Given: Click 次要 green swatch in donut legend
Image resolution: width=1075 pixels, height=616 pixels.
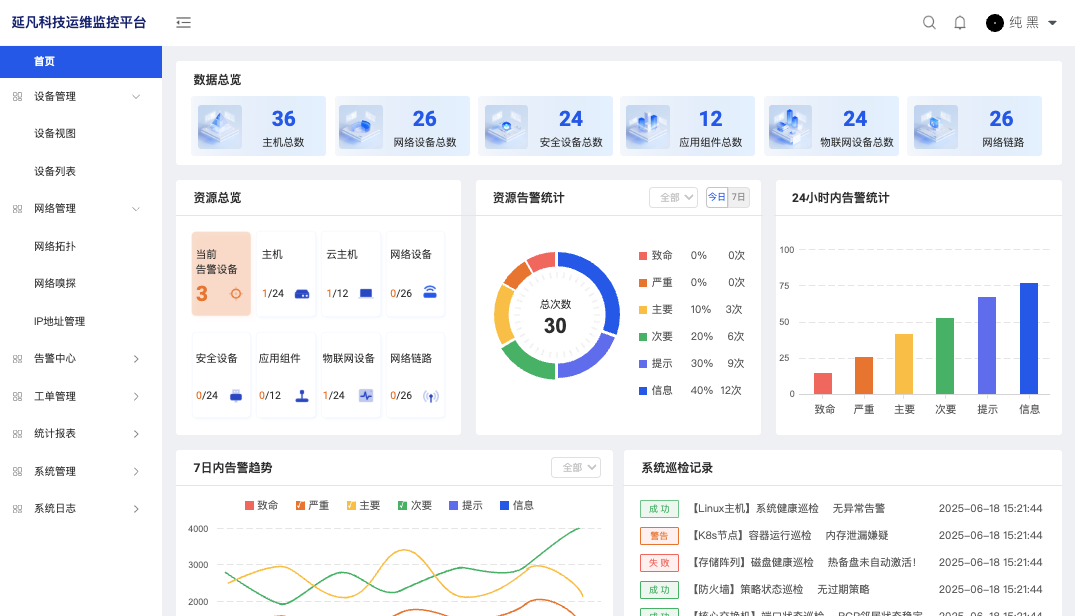Looking at the screenshot, I should (x=642, y=336).
